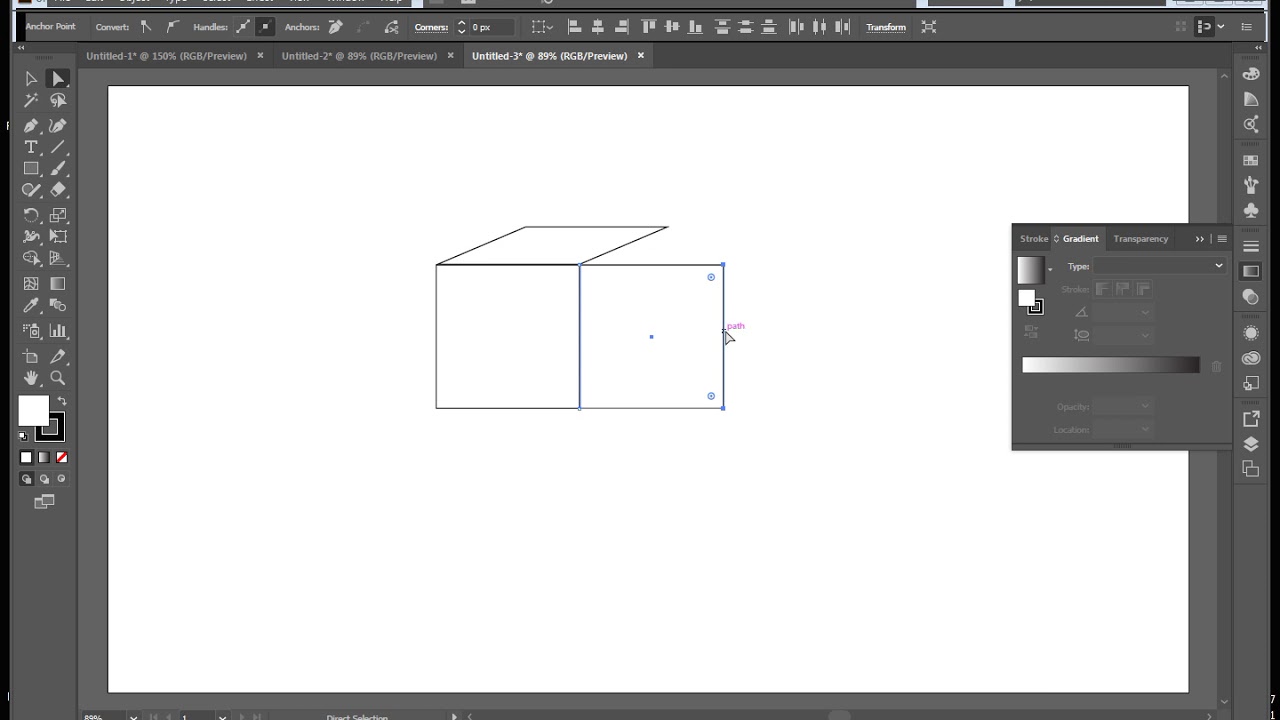Select the Mesh tool
The width and height of the screenshot is (1280, 720).
pos(31,284)
